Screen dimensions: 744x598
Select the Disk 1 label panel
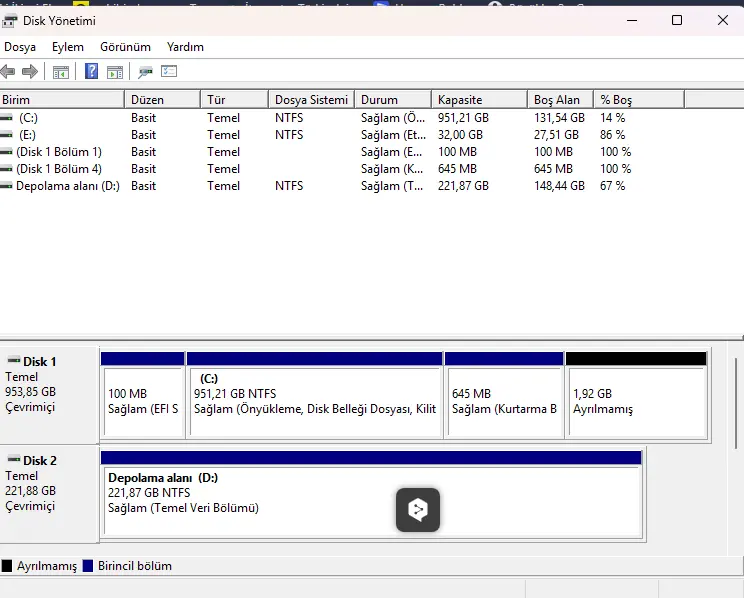click(x=49, y=395)
